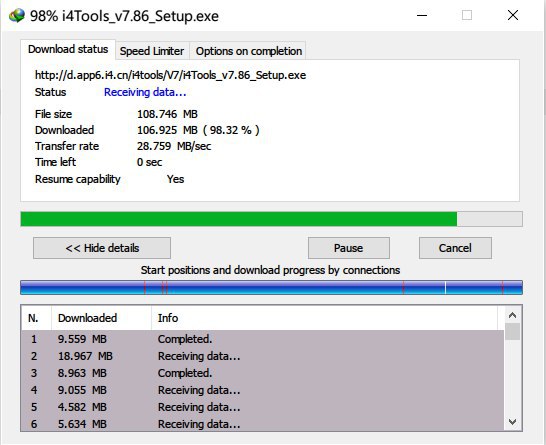Click the green download progress bar
This screenshot has width=546, height=445.
point(271,219)
